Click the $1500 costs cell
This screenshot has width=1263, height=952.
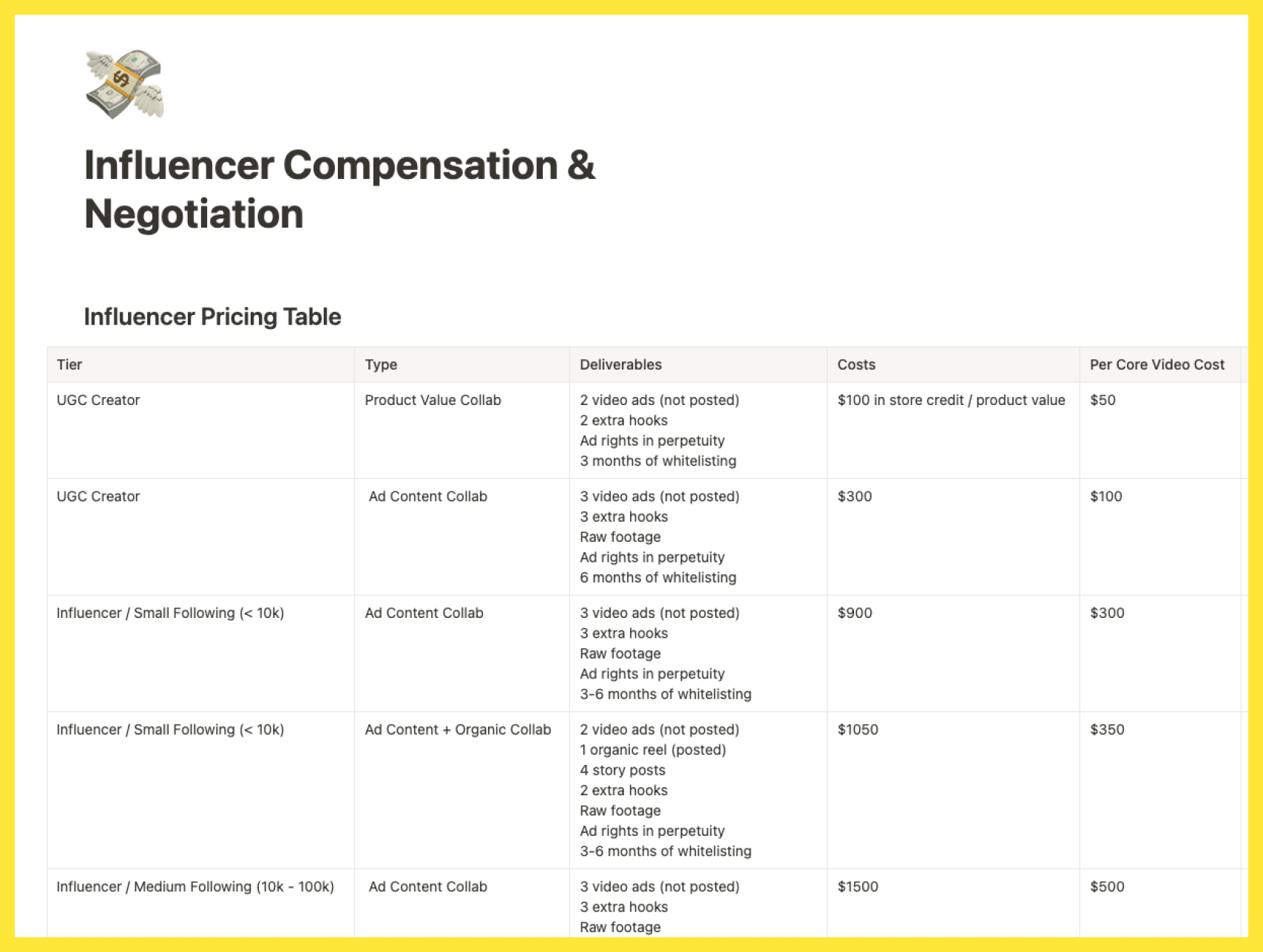[952, 903]
